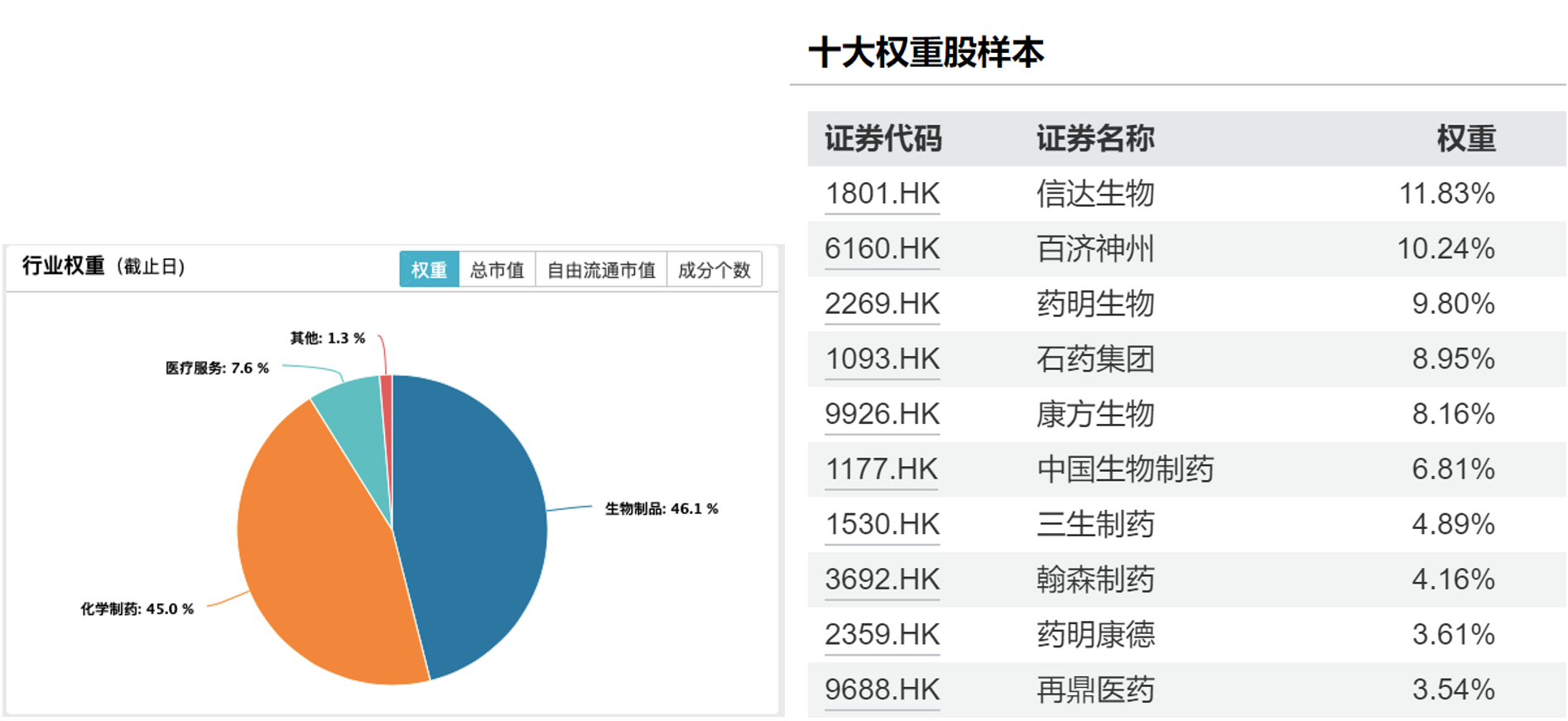Select the name 百济神州

point(1095,248)
